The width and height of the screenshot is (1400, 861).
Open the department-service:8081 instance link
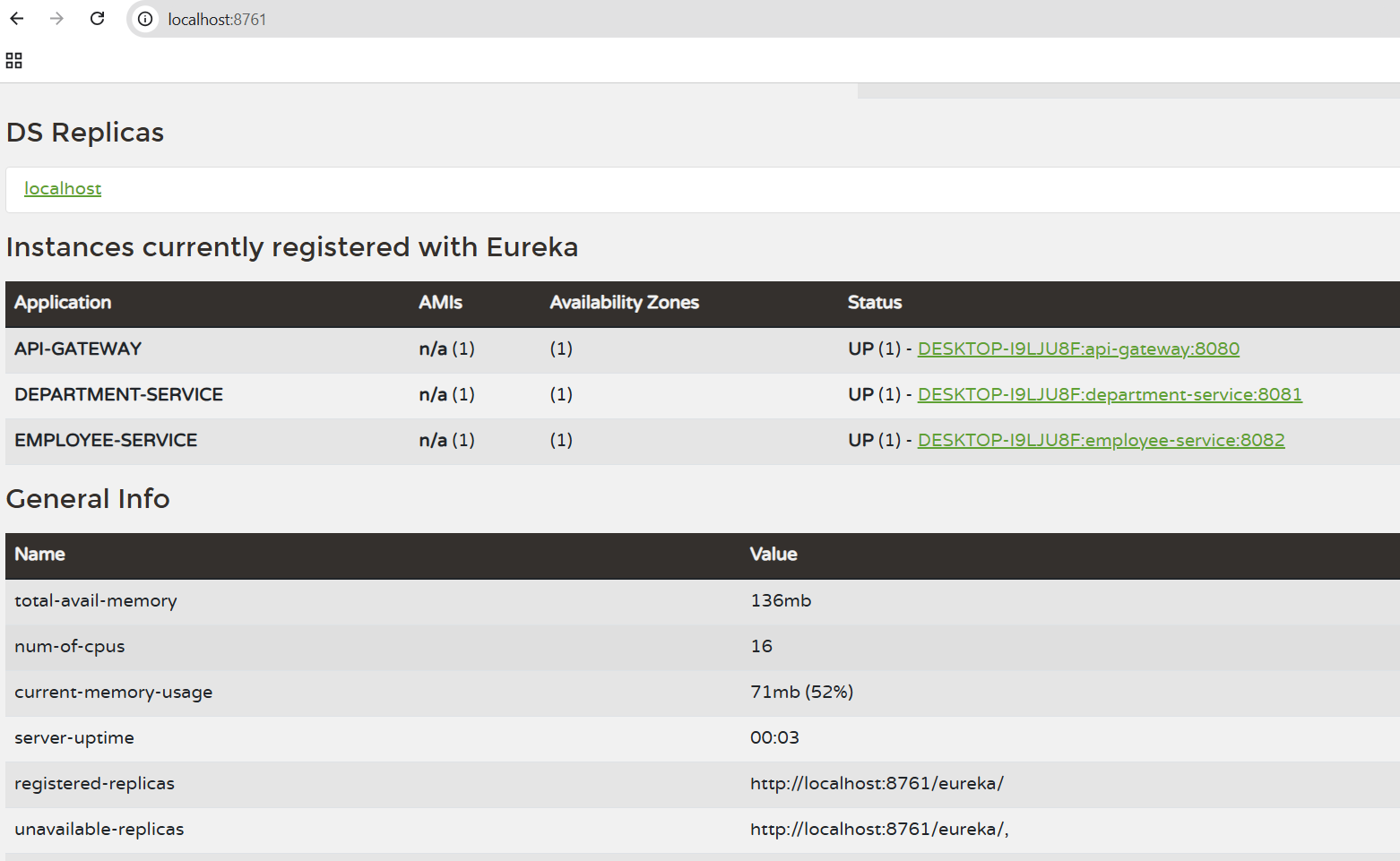(1110, 395)
